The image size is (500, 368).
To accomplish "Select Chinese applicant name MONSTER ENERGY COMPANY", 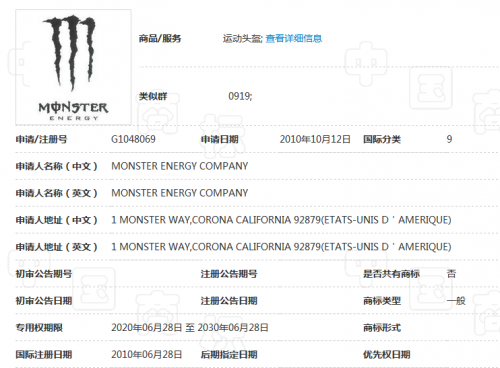I will pos(180,166).
